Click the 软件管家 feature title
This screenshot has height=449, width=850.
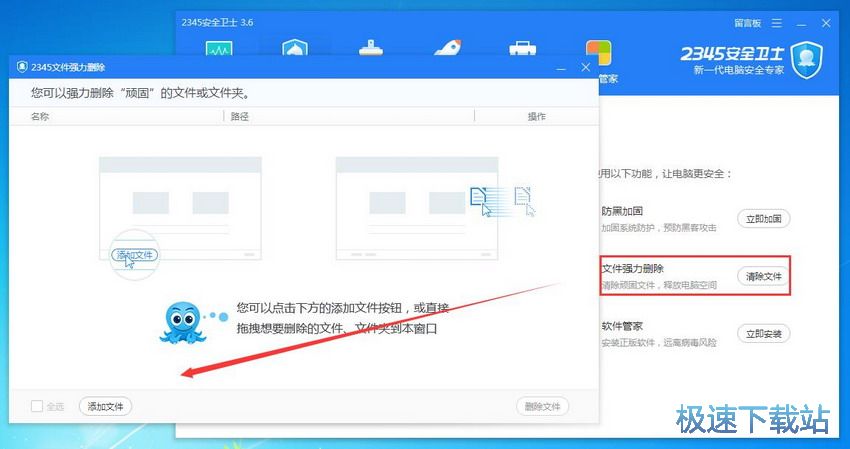pyautogui.click(x=622, y=326)
